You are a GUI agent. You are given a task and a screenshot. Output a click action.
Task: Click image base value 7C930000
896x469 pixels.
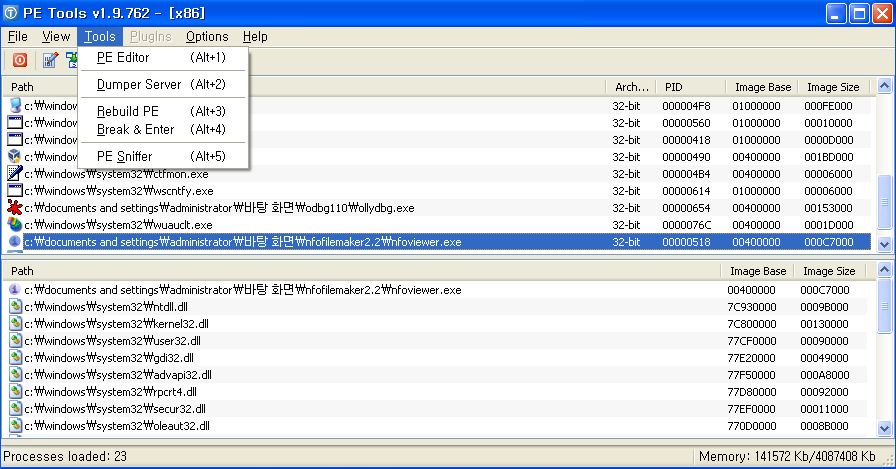[x=751, y=307]
